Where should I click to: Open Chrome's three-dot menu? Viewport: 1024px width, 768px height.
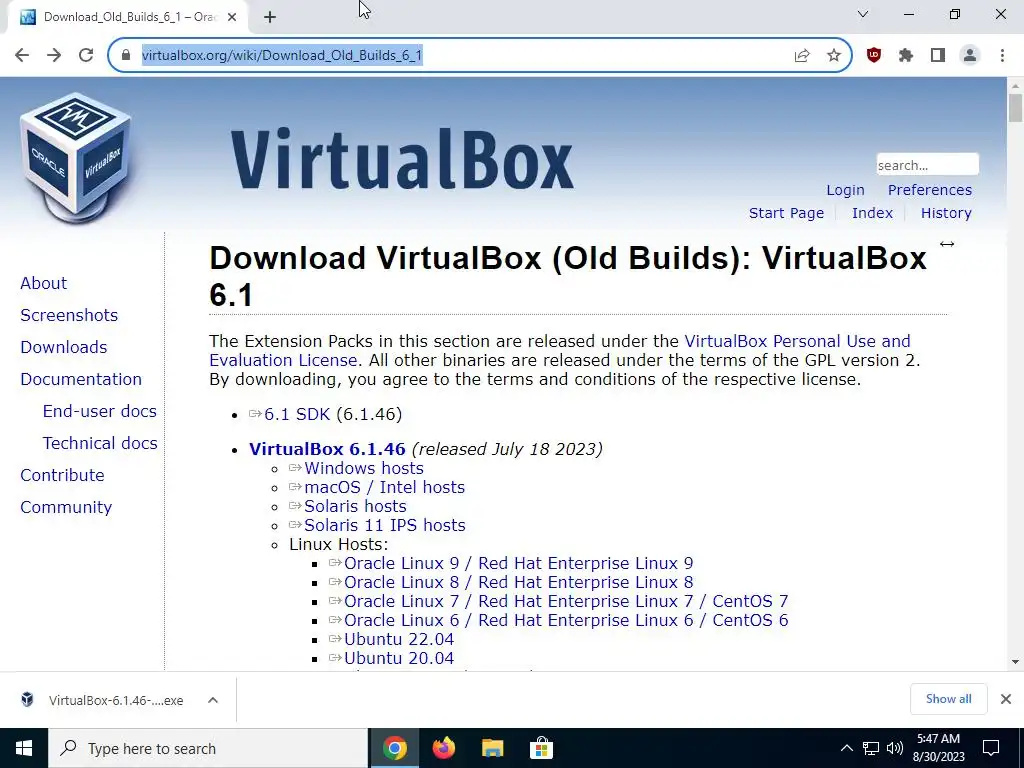(1002, 56)
